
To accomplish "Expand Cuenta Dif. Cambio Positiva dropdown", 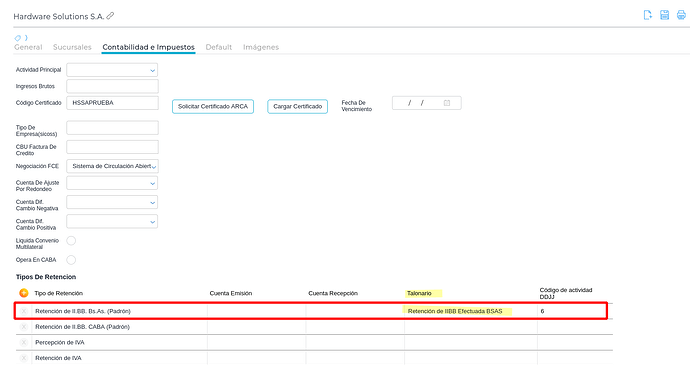I will pos(112,222).
